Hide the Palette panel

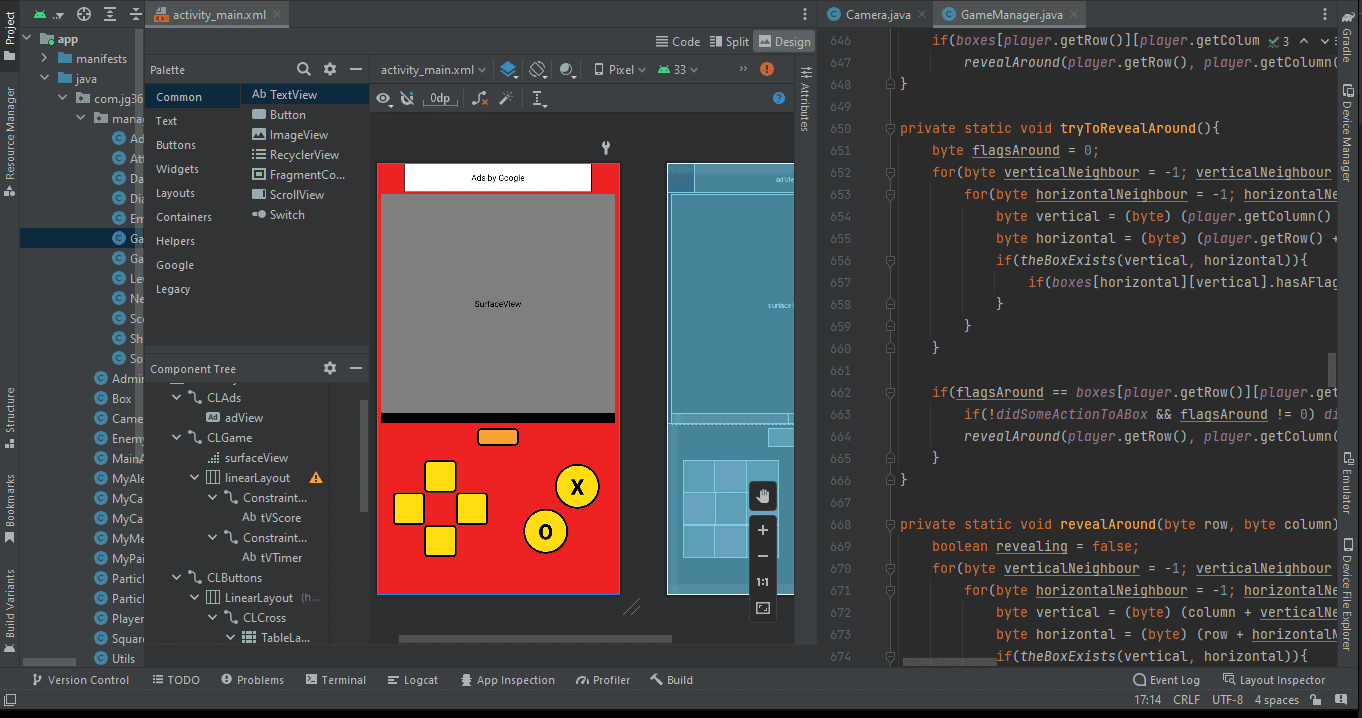[x=355, y=69]
